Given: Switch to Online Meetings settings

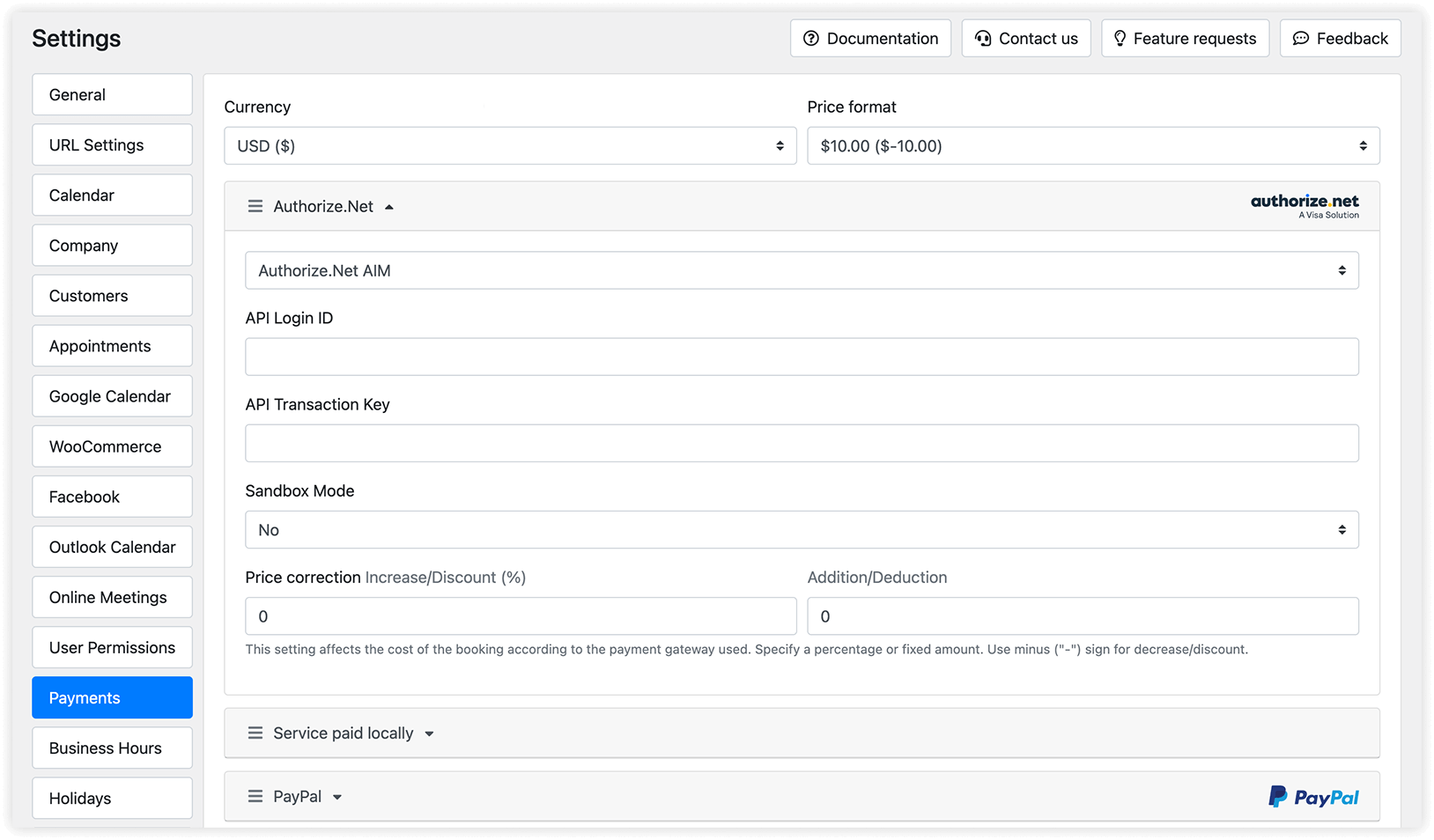Looking at the screenshot, I should (112, 597).
